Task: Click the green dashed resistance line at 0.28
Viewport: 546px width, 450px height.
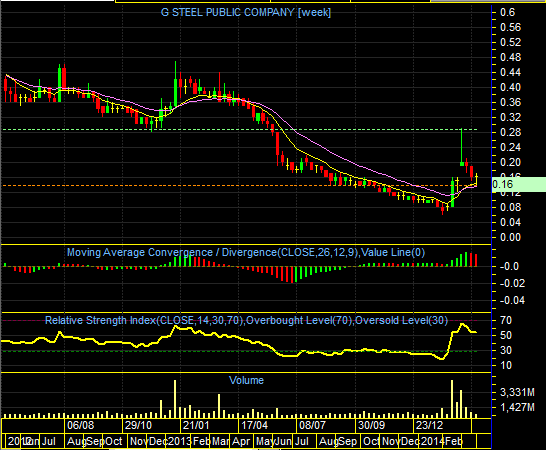Action: [x=240, y=130]
